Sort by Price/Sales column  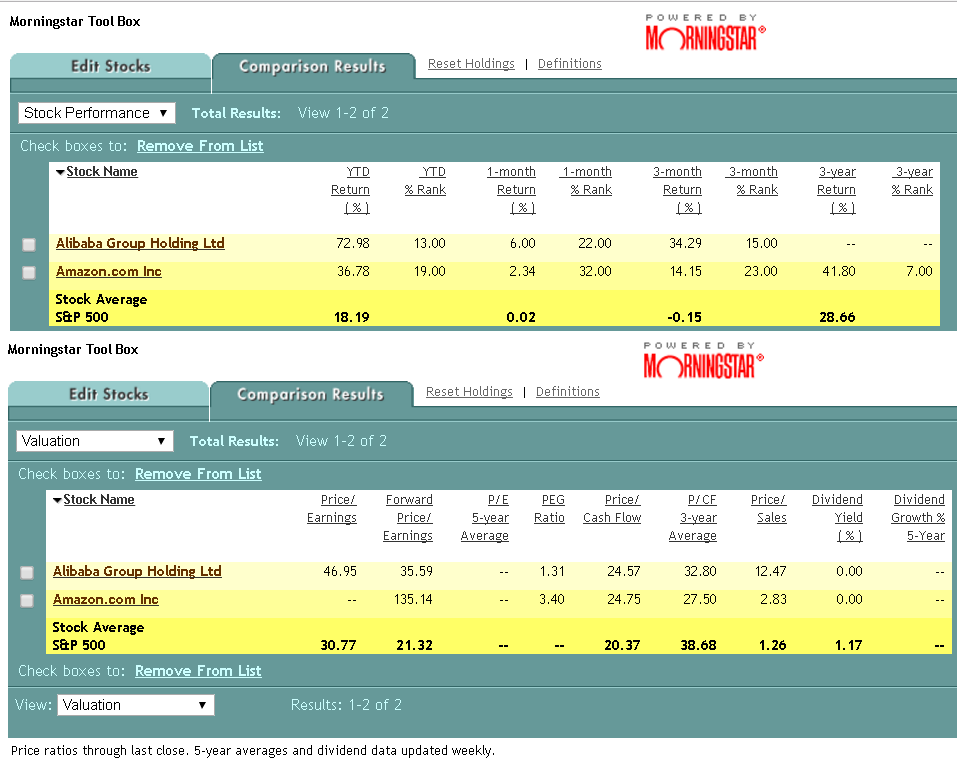click(x=768, y=508)
